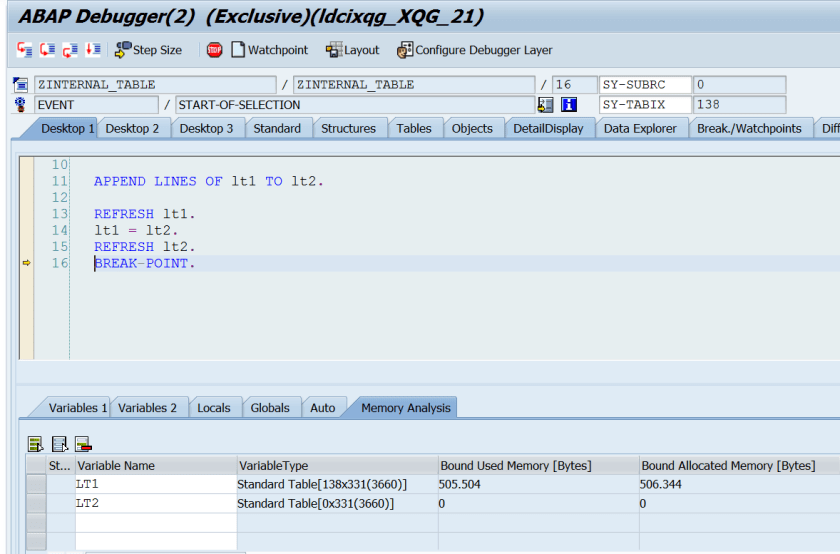Open the Step Size setting
The width and height of the screenshot is (840, 554).
[148, 50]
